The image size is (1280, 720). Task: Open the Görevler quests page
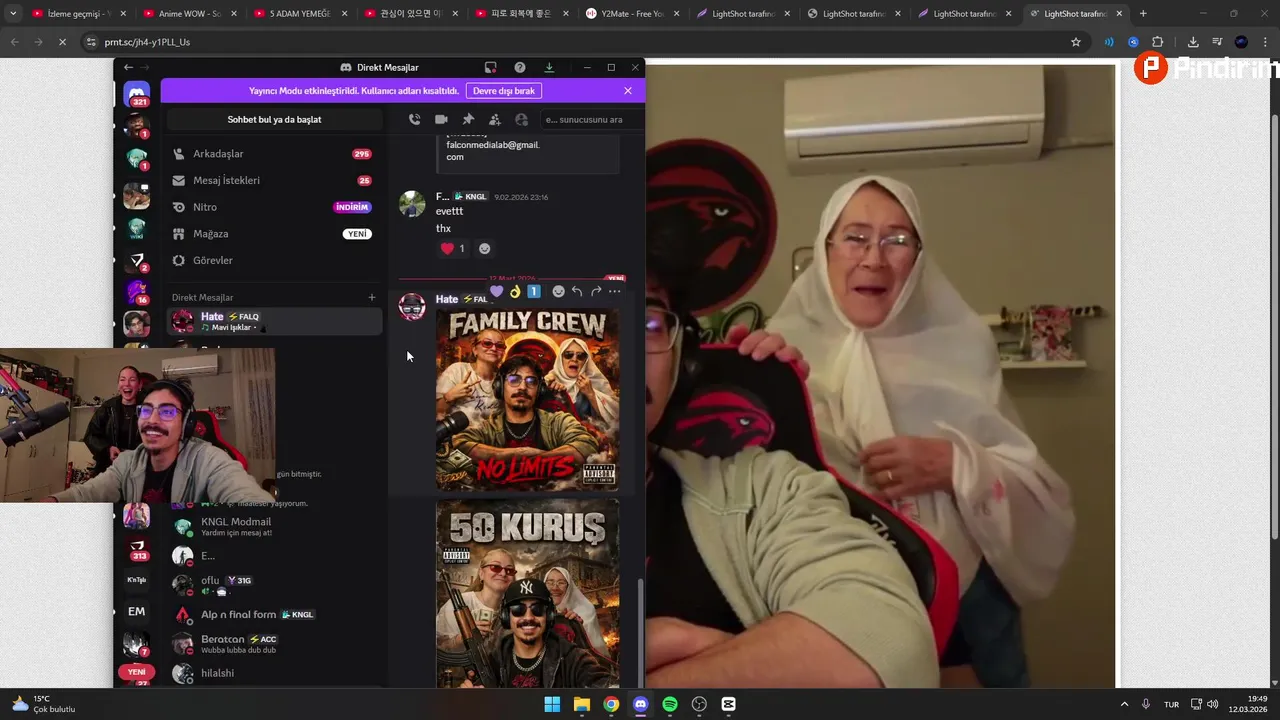click(x=274, y=260)
